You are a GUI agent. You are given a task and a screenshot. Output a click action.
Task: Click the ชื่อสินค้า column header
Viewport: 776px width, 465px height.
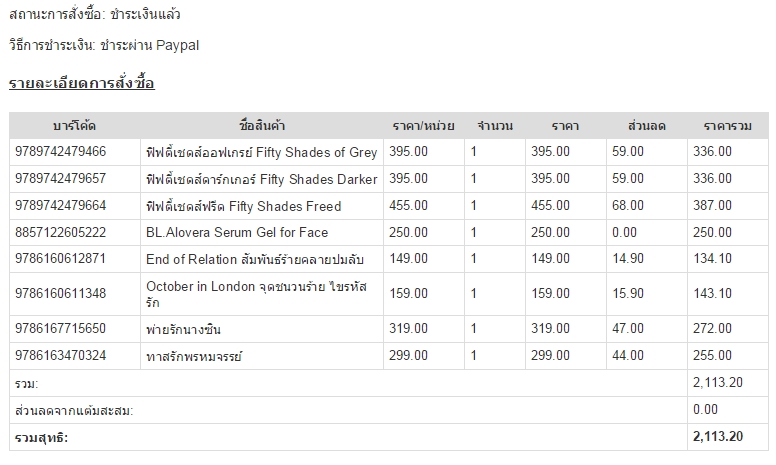coord(262,126)
